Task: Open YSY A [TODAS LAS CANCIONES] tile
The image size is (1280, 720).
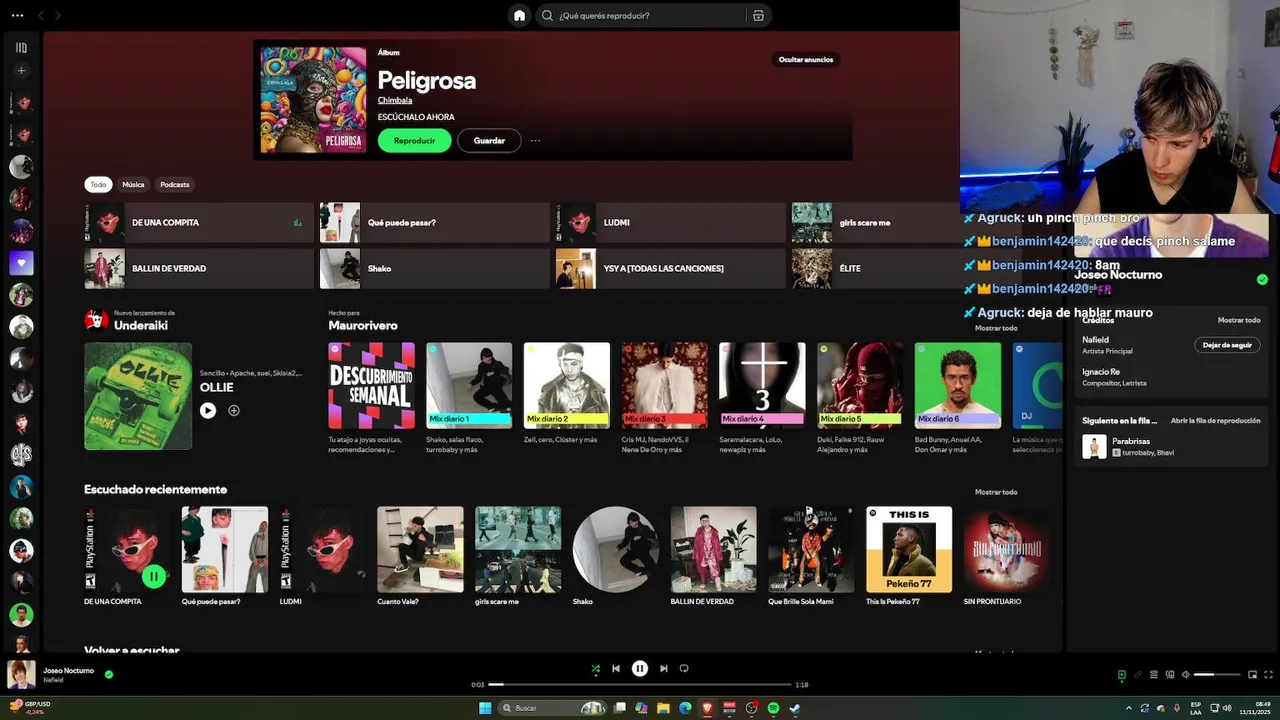Action: click(x=671, y=269)
